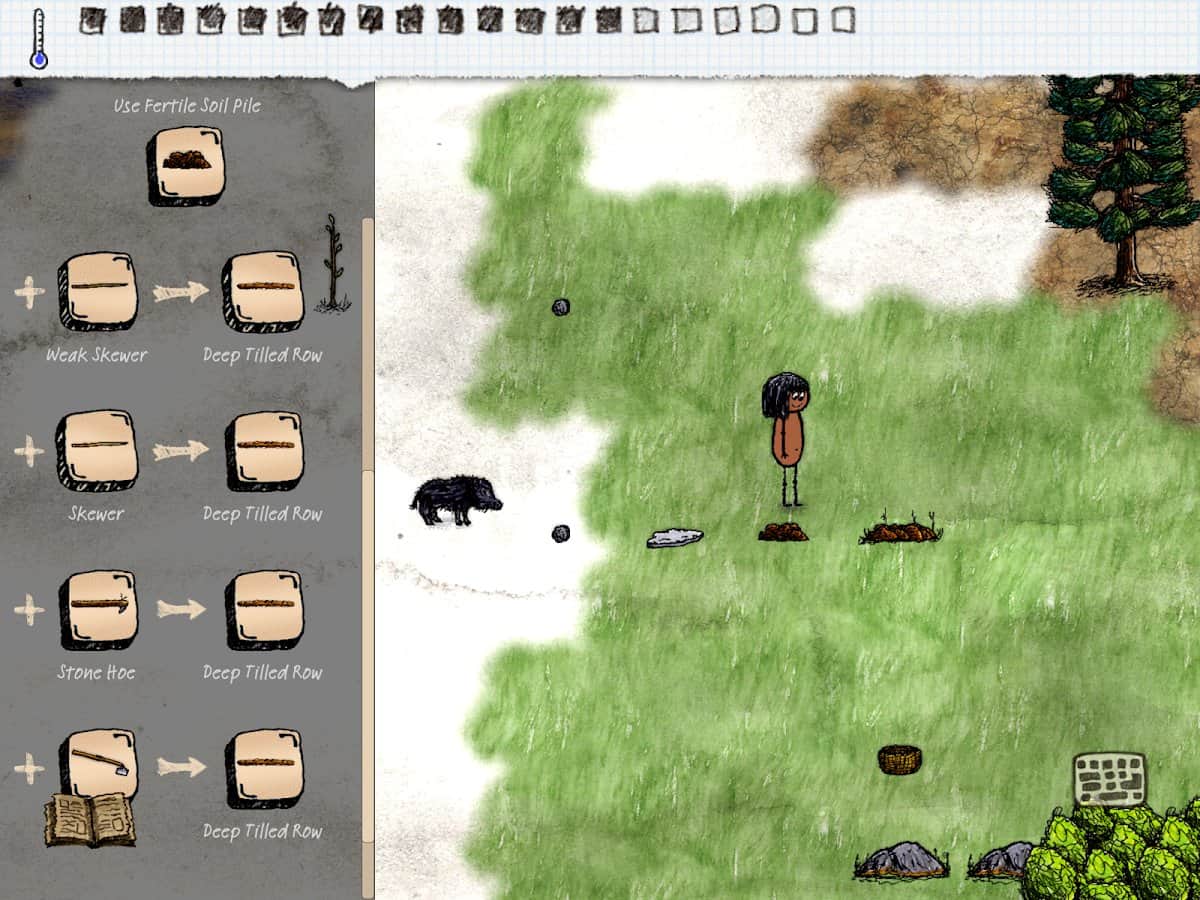Click the Deep Tilled Row result beside Weak Skewer
Image resolution: width=1200 pixels, height=900 pixels.
tap(263, 290)
